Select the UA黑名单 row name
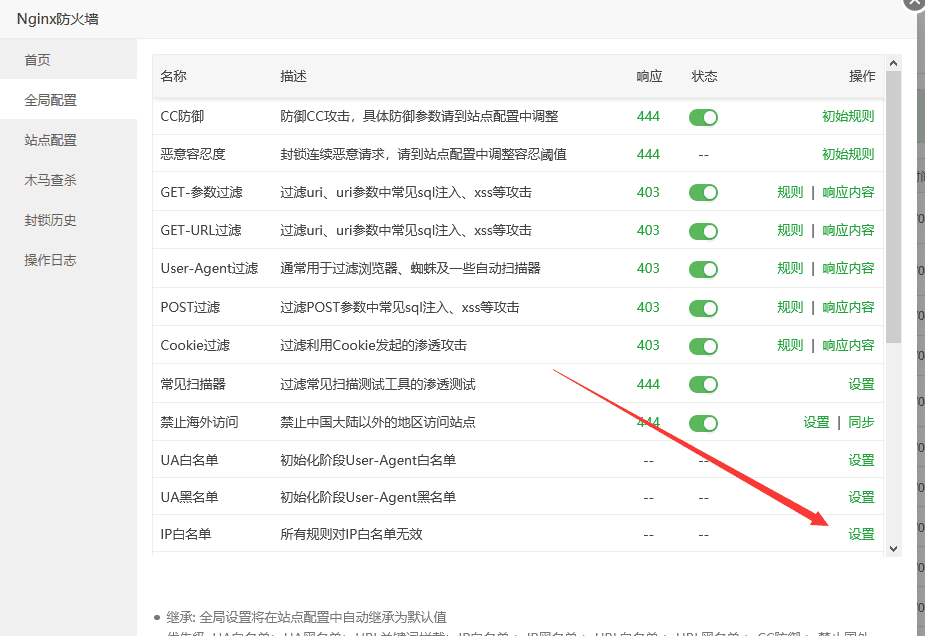Image resolution: width=925 pixels, height=636 pixels. point(189,497)
